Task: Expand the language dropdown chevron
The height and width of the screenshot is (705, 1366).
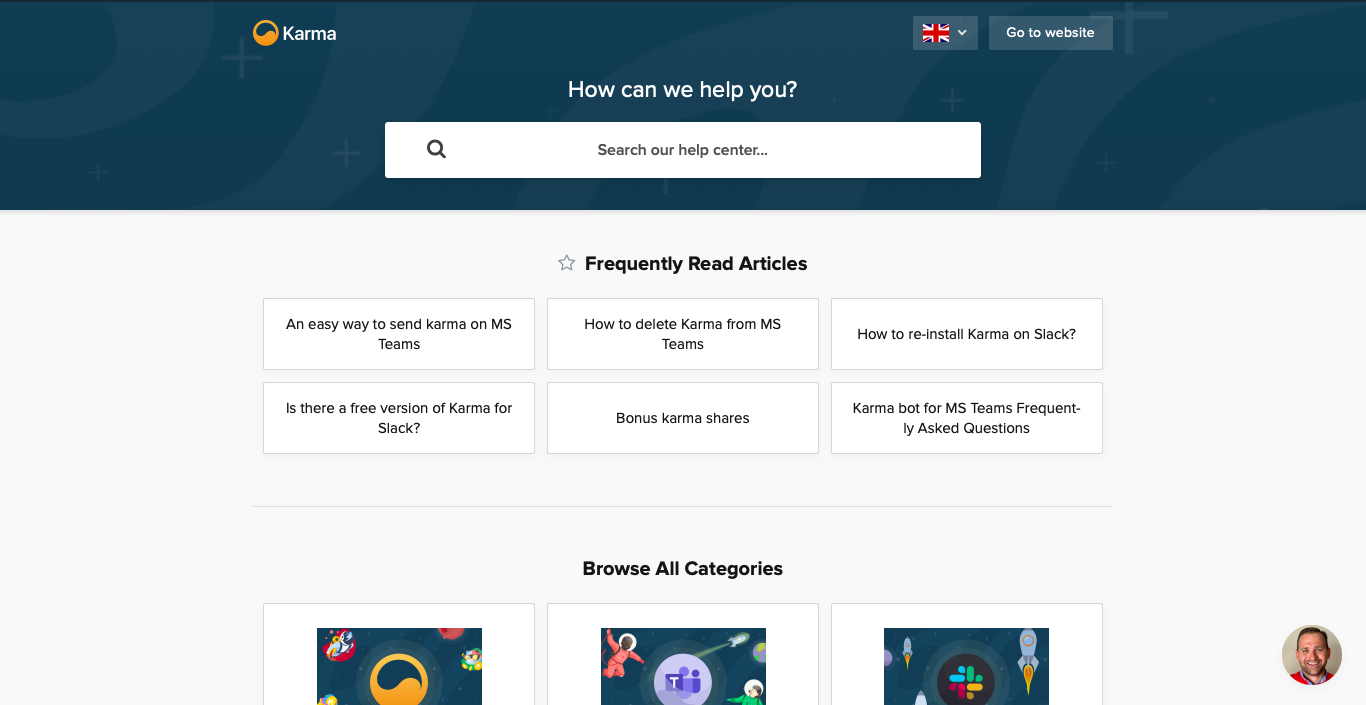Action: coord(962,33)
